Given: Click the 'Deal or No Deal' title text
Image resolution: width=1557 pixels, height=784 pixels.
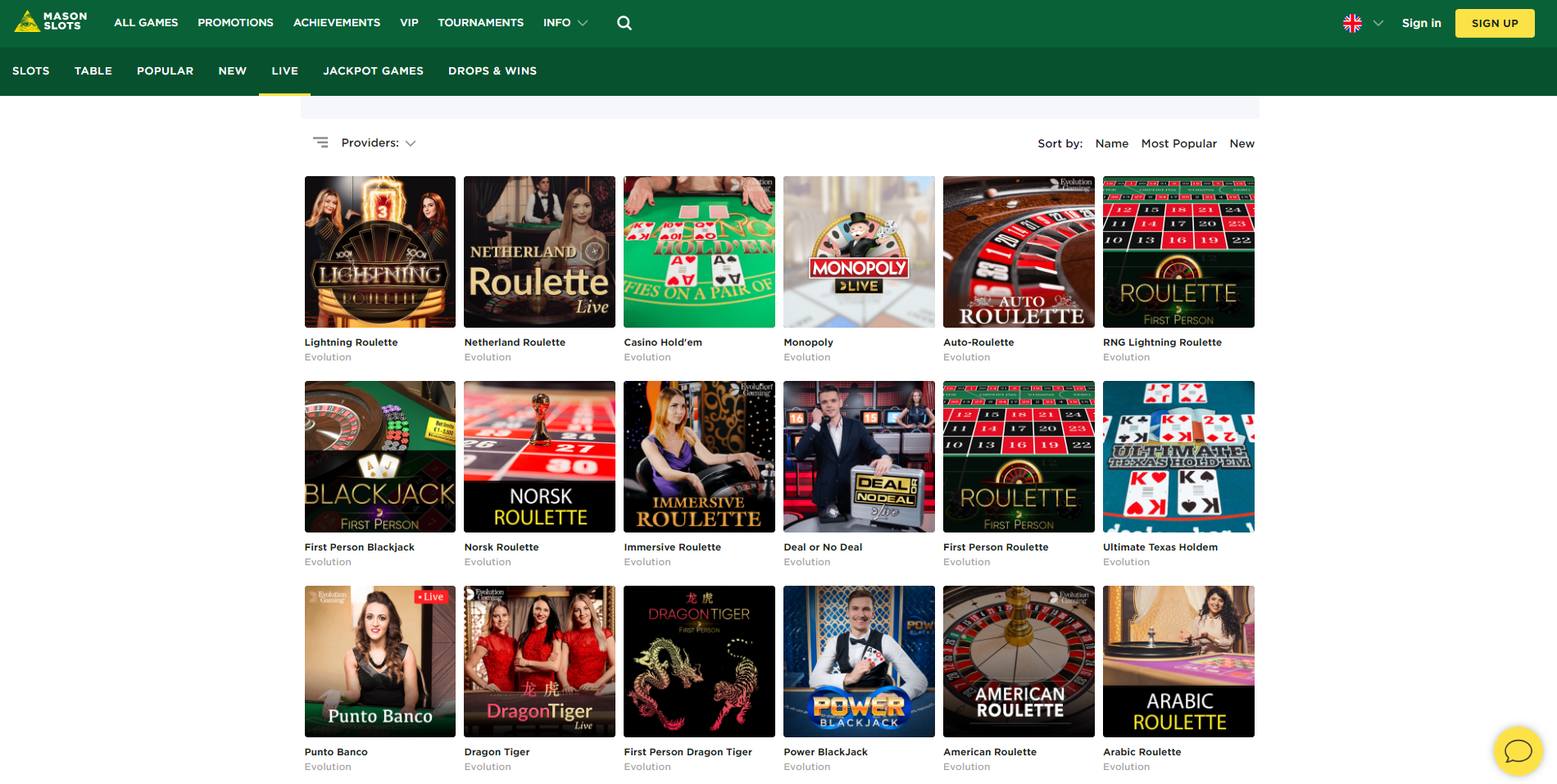Looking at the screenshot, I should pos(823,547).
